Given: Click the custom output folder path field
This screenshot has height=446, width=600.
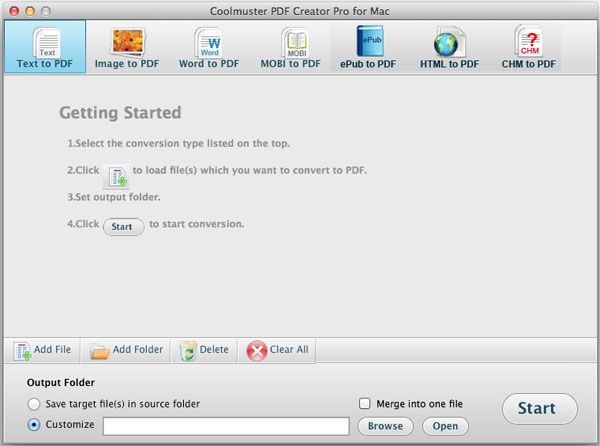Looking at the screenshot, I should coord(226,426).
